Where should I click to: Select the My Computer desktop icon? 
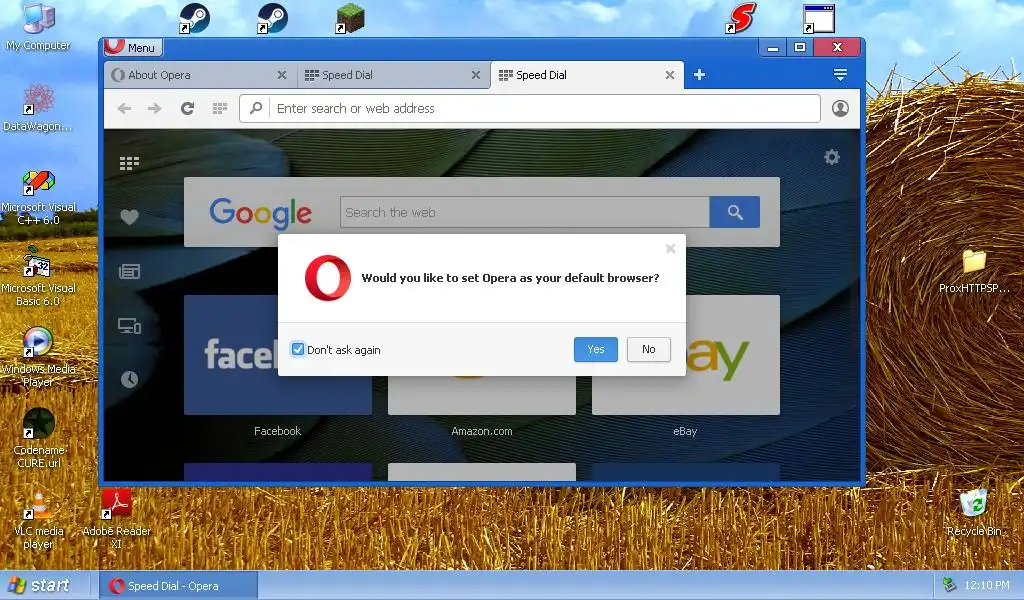point(38,27)
